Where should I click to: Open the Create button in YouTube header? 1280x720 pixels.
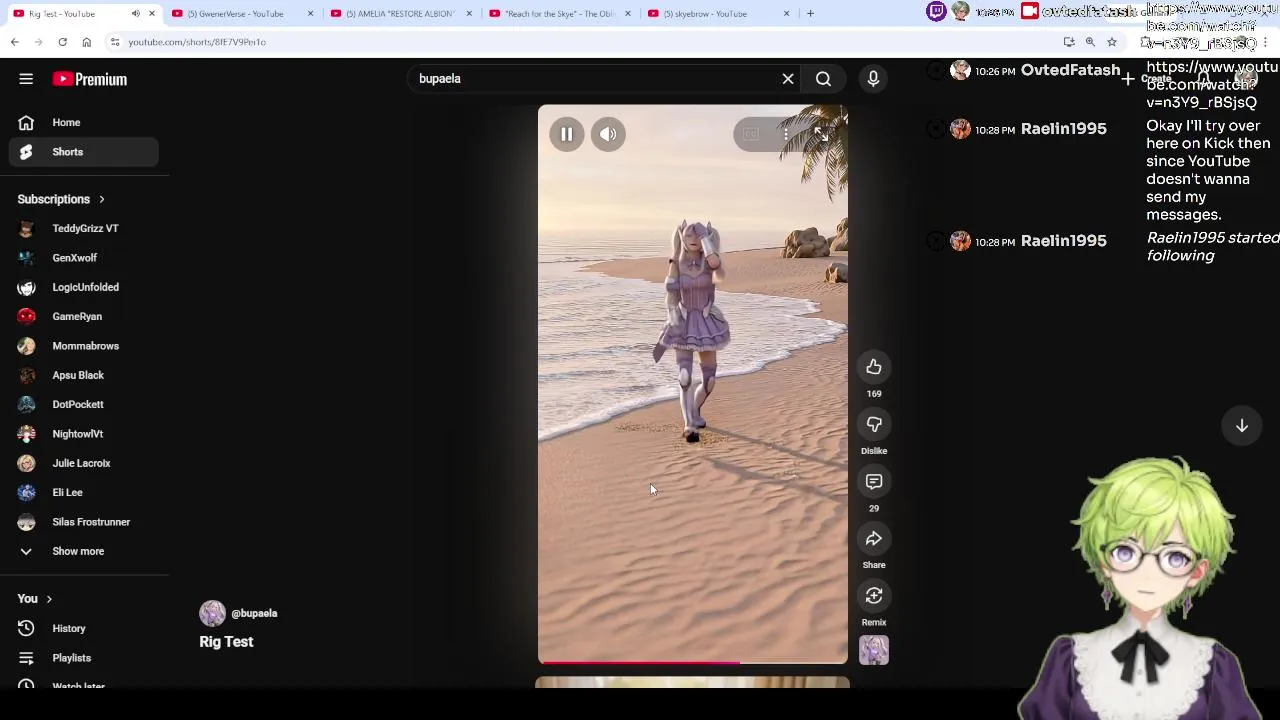tap(1146, 79)
